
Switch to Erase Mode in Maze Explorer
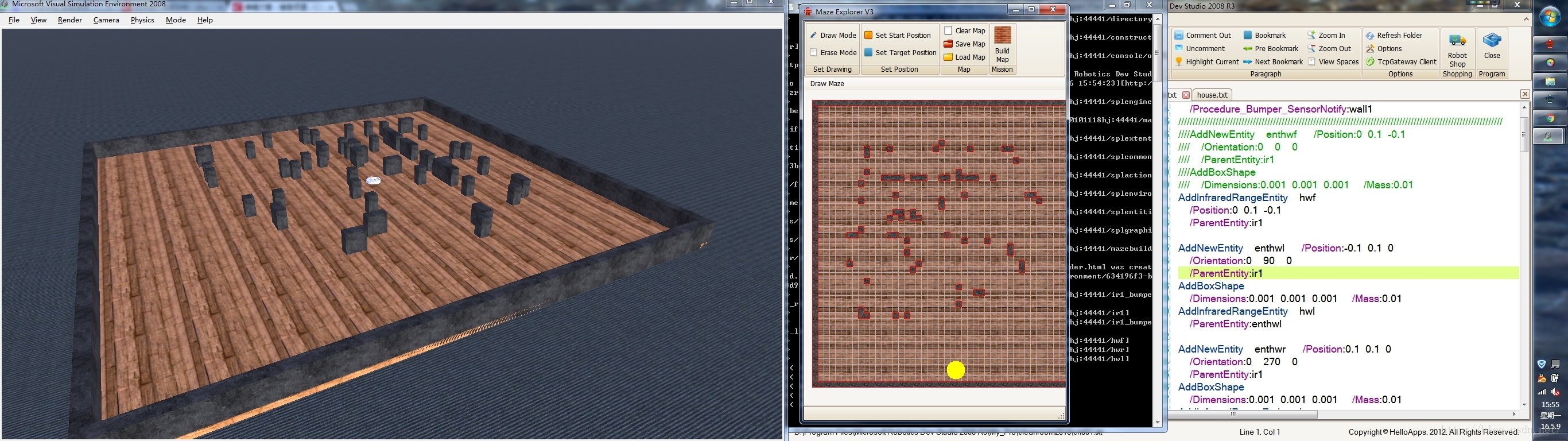pos(833,52)
